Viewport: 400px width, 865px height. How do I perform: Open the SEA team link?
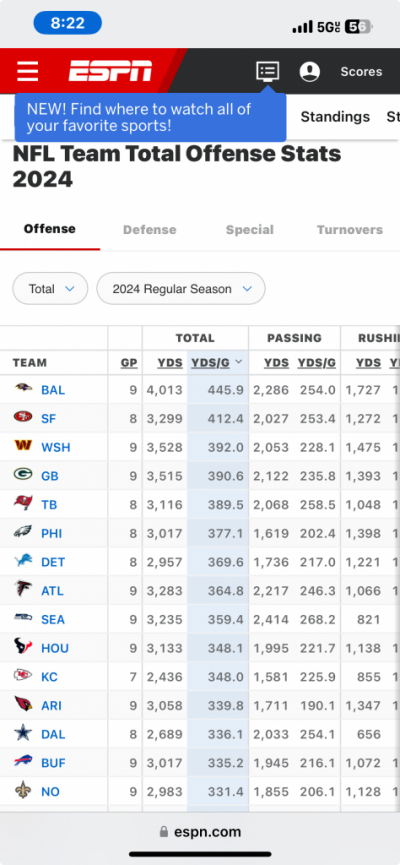pyautogui.click(x=53, y=620)
